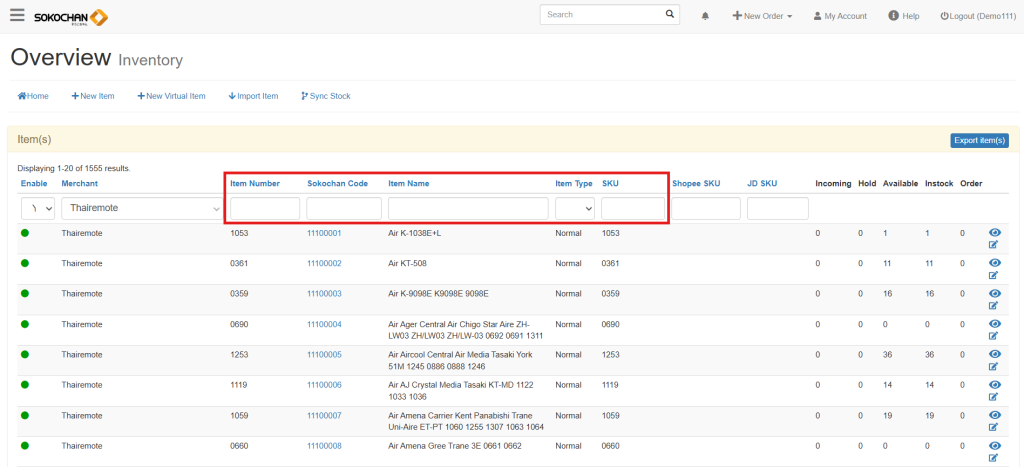
Task: Edit the Air KT-508 item
Action: pyautogui.click(x=994, y=275)
